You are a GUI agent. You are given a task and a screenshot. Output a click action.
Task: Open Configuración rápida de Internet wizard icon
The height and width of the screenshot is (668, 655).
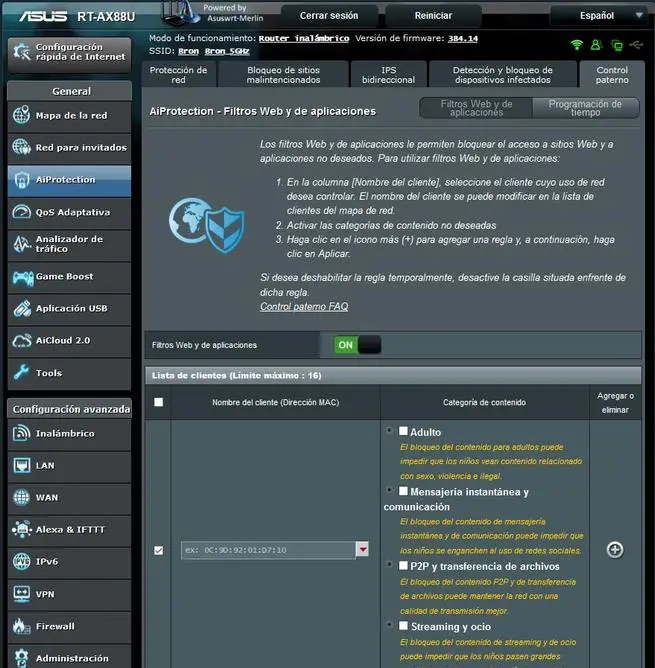pos(22,52)
